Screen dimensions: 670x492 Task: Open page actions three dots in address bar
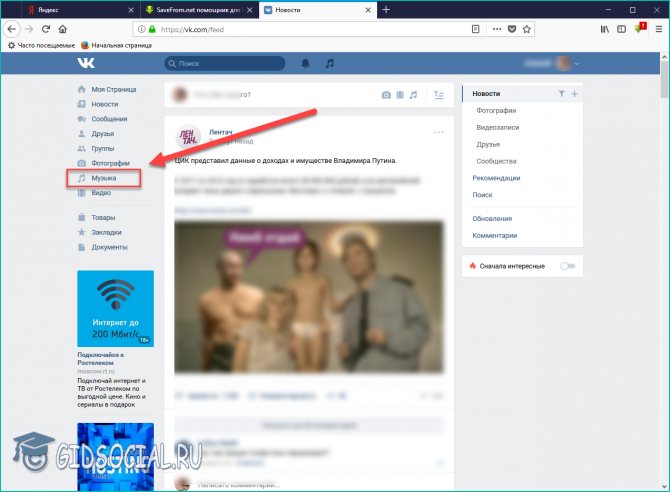pos(497,29)
